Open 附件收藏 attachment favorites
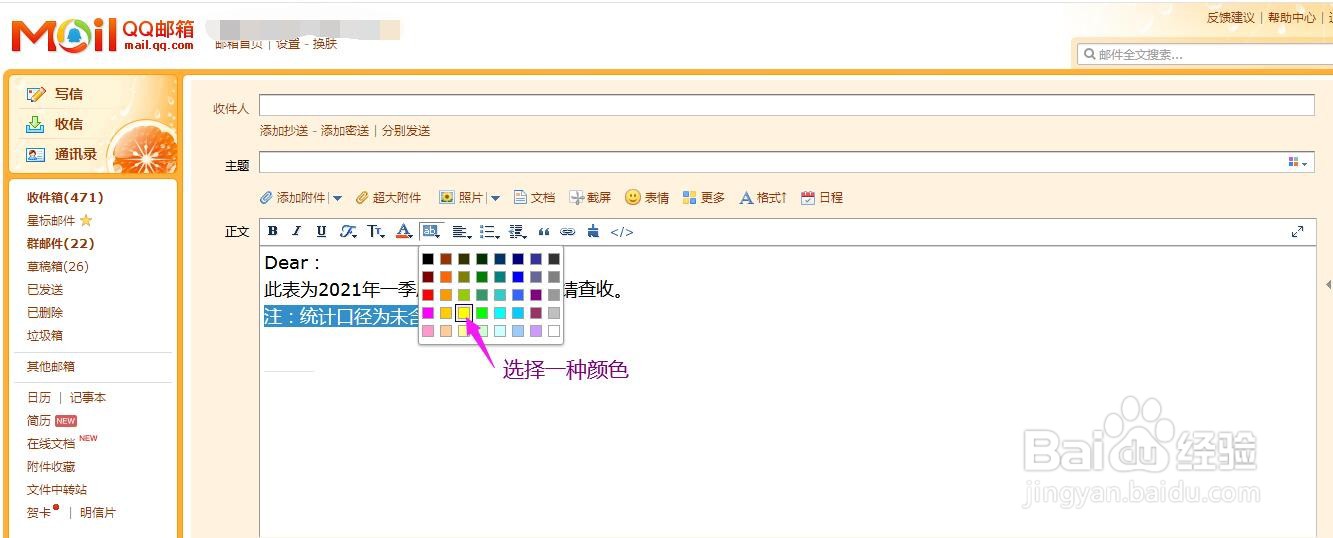 pos(51,466)
